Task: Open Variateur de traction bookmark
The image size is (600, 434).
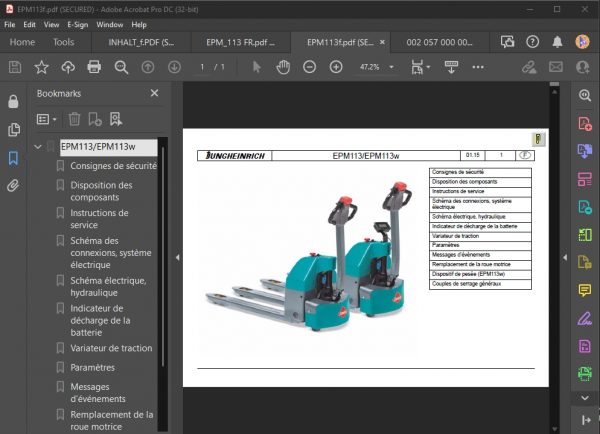Action: click(111, 348)
